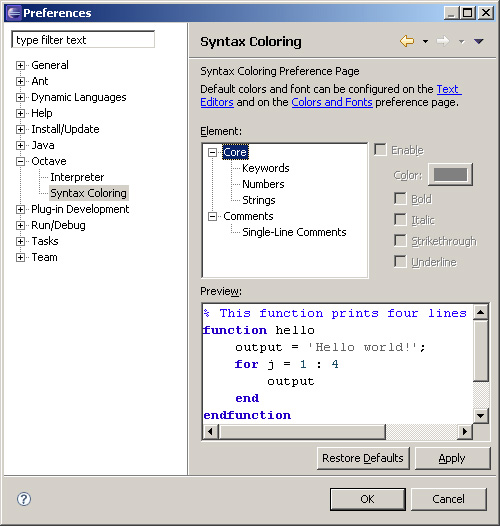Click the help question mark icon
Image resolution: width=500 pixels, height=526 pixels.
pyautogui.click(x=24, y=499)
